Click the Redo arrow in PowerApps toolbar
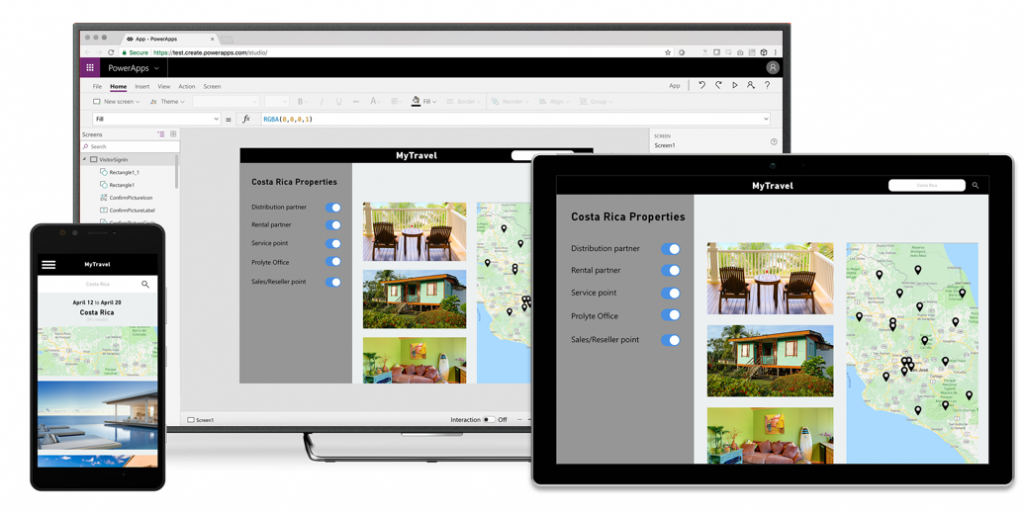 point(718,86)
